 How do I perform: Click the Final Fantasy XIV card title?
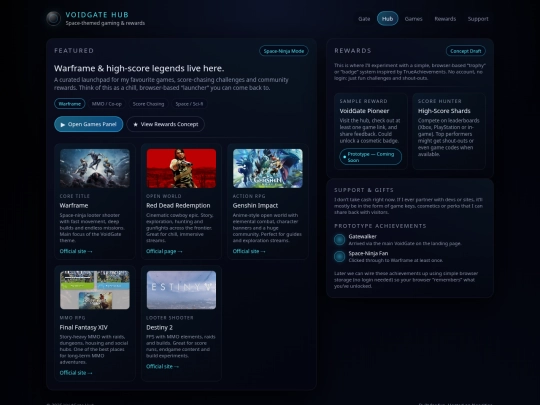coord(84,328)
